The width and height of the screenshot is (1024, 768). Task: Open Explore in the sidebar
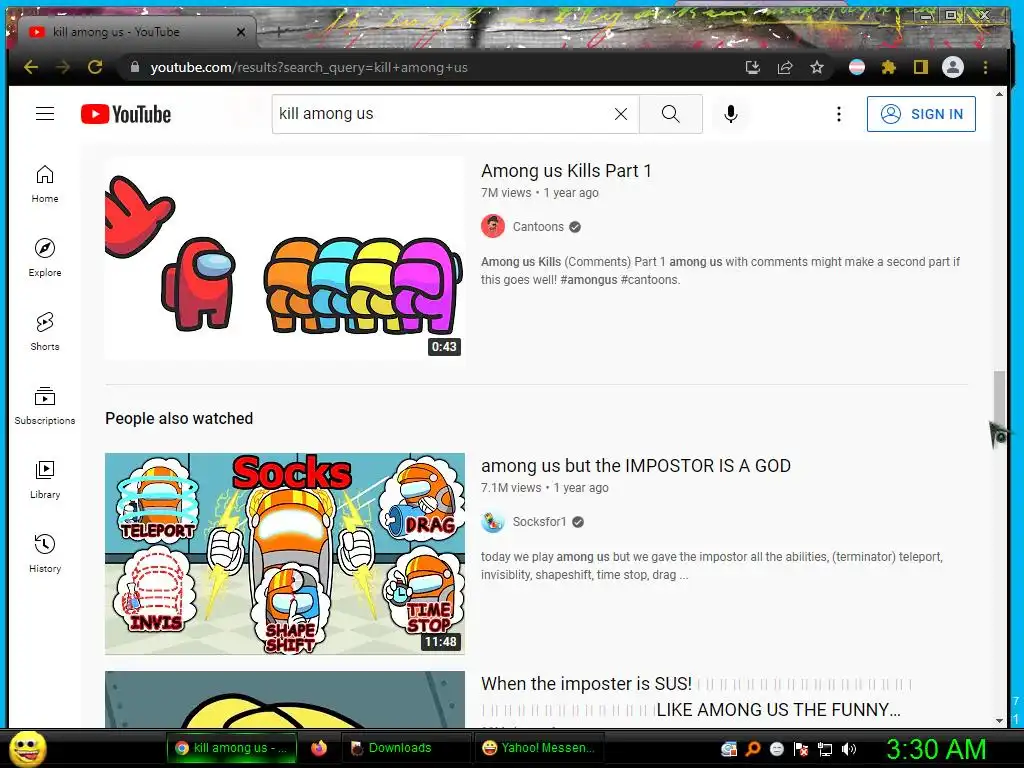tap(45, 257)
